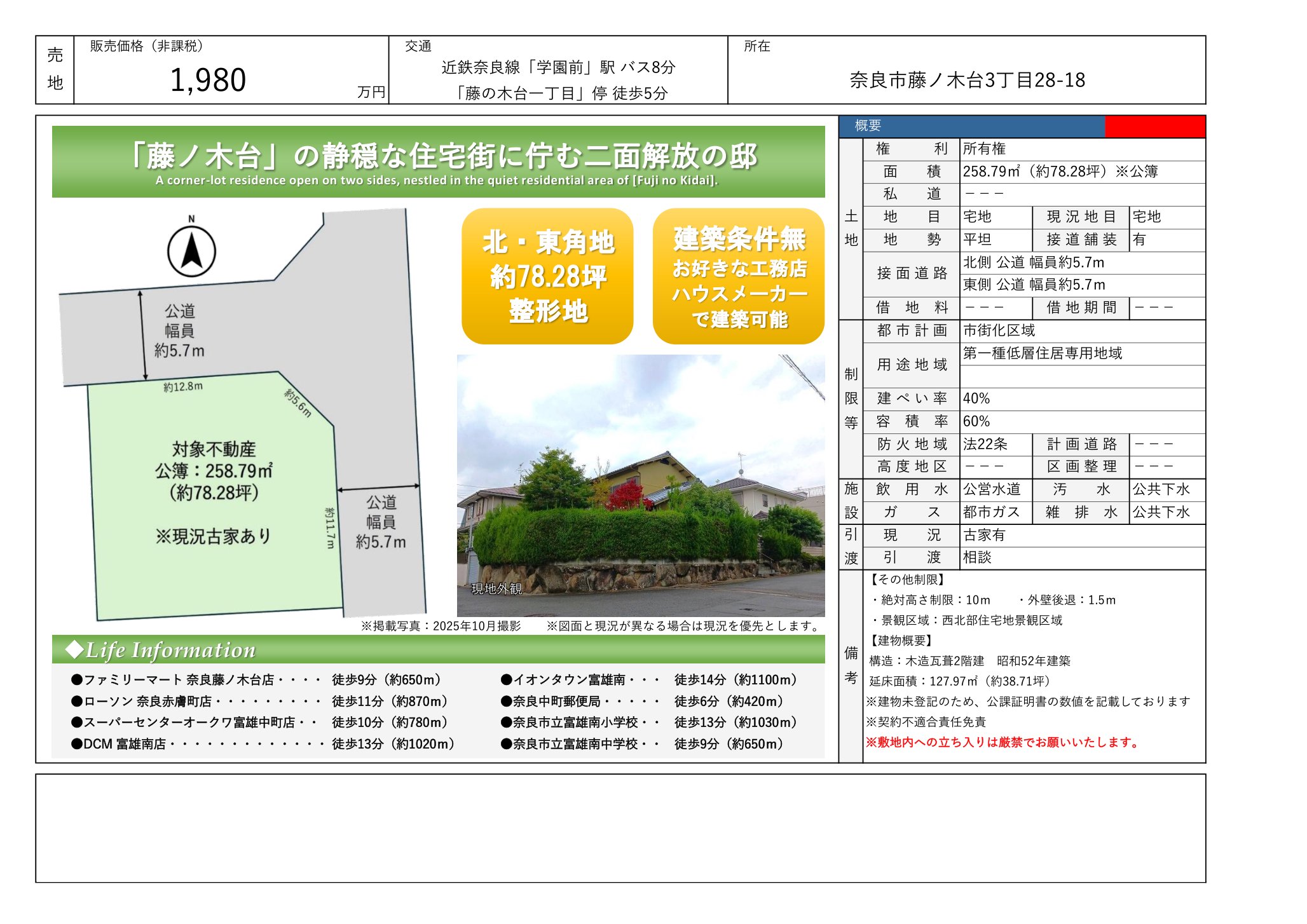Click the north compass arrow icon
This screenshot has width=1307, height=924.
(191, 252)
